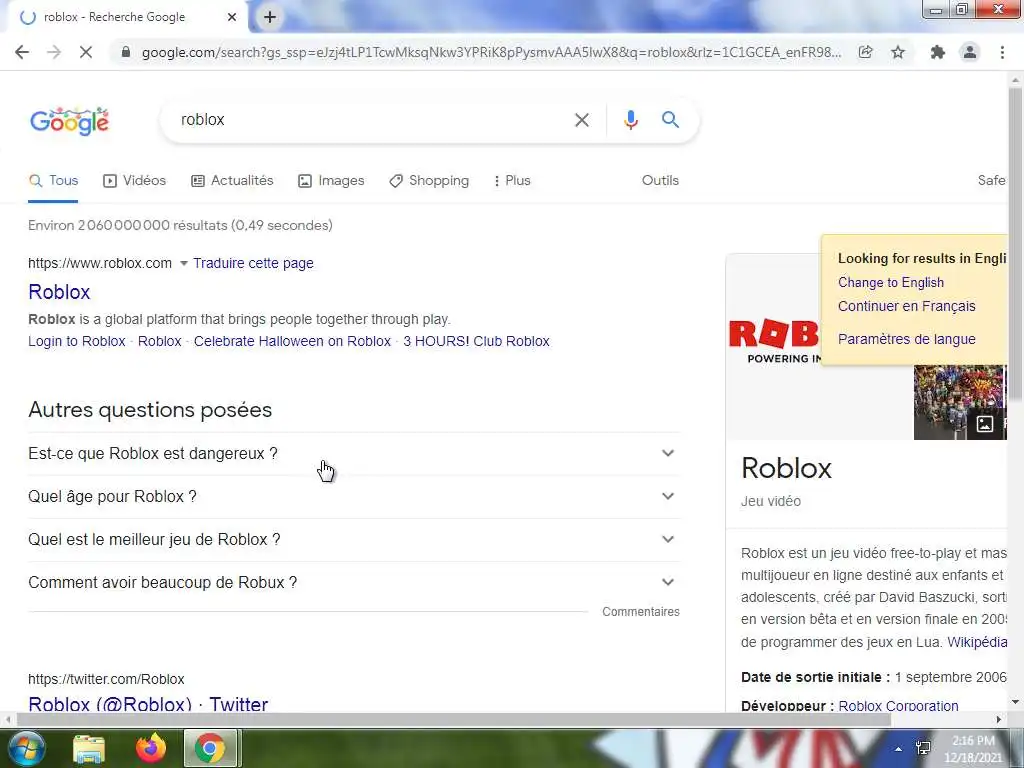The height and width of the screenshot is (768, 1024).
Task: Click the scroll right arrow
Action: point(999,720)
